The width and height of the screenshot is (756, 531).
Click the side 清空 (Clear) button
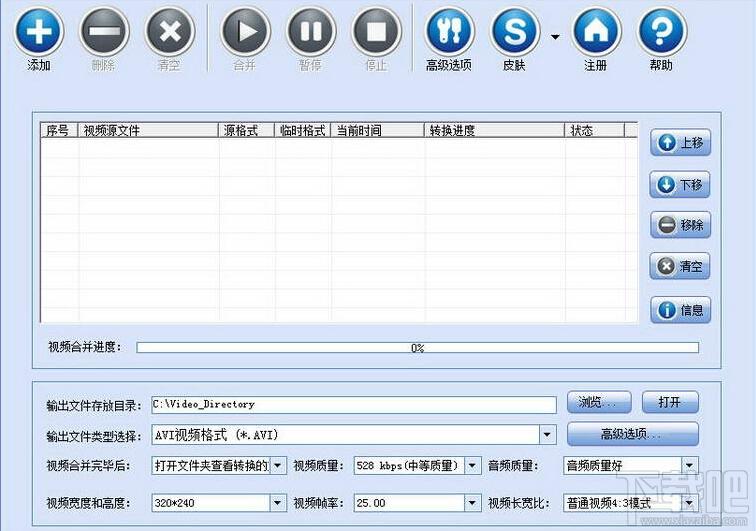[680, 266]
